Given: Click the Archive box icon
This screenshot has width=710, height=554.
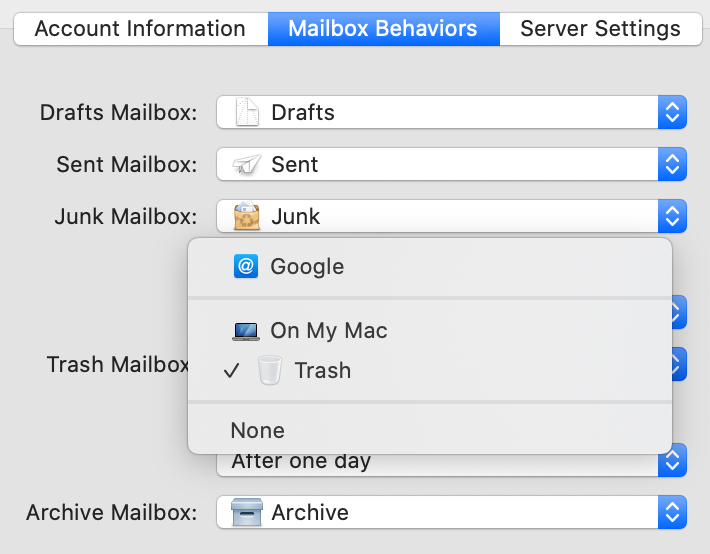Looking at the screenshot, I should [247, 512].
